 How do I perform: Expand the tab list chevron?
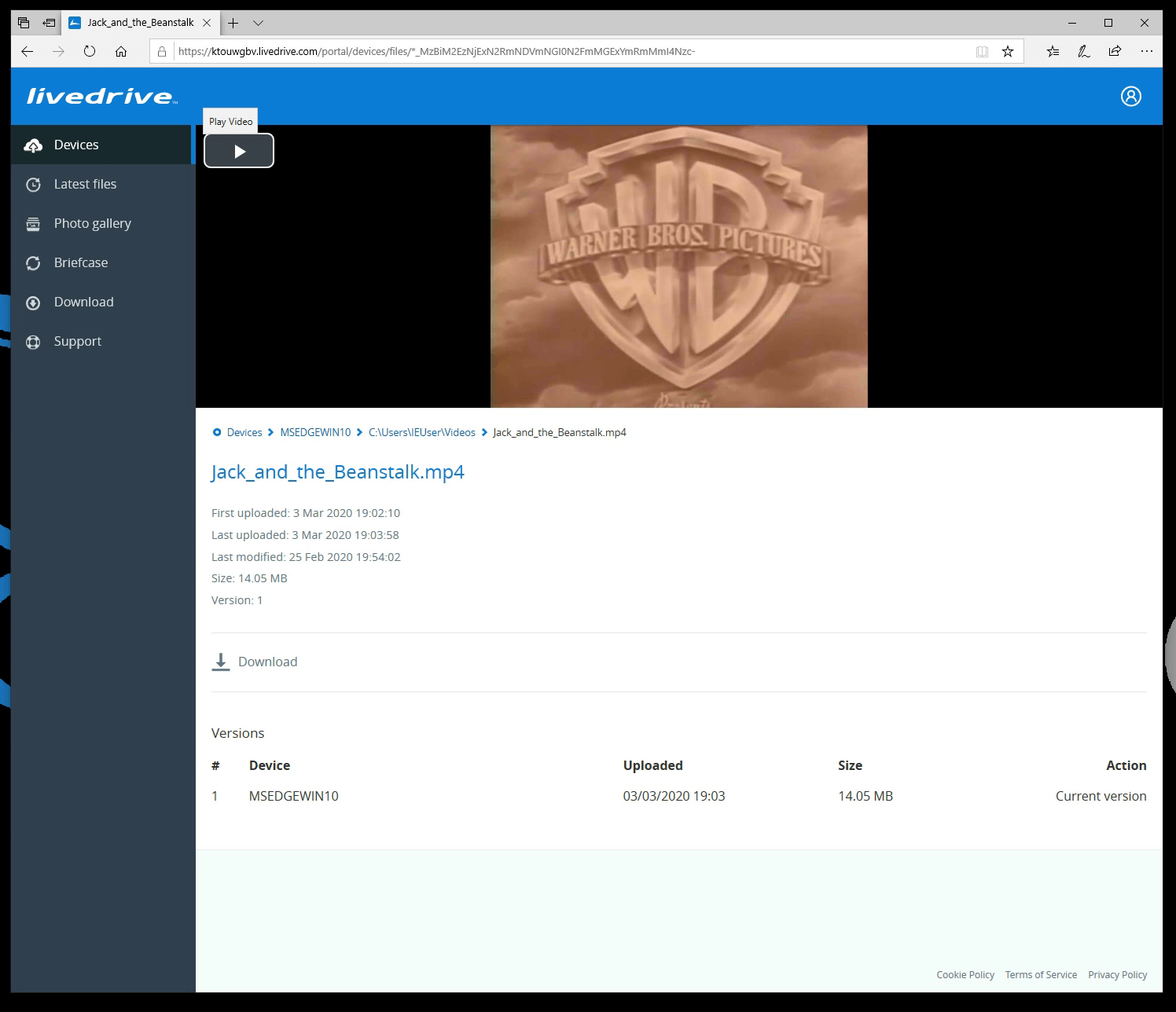coord(258,23)
